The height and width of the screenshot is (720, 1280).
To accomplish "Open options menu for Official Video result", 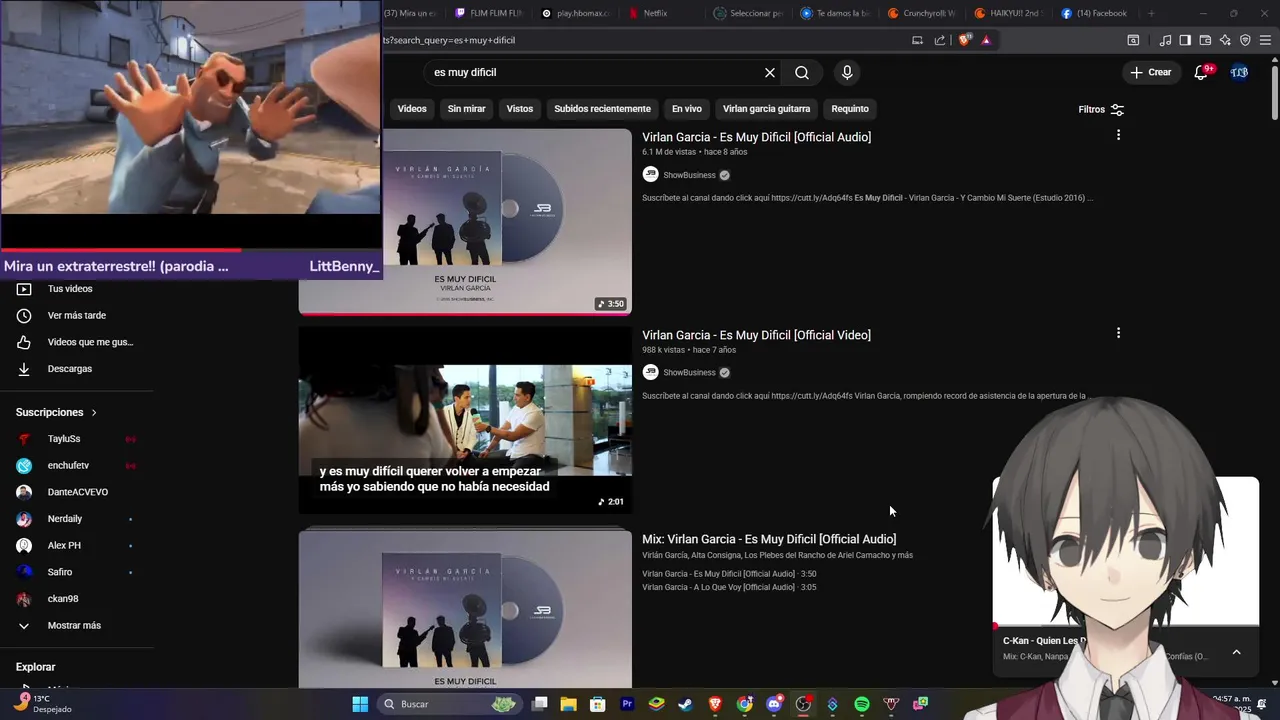I will 1118,333.
